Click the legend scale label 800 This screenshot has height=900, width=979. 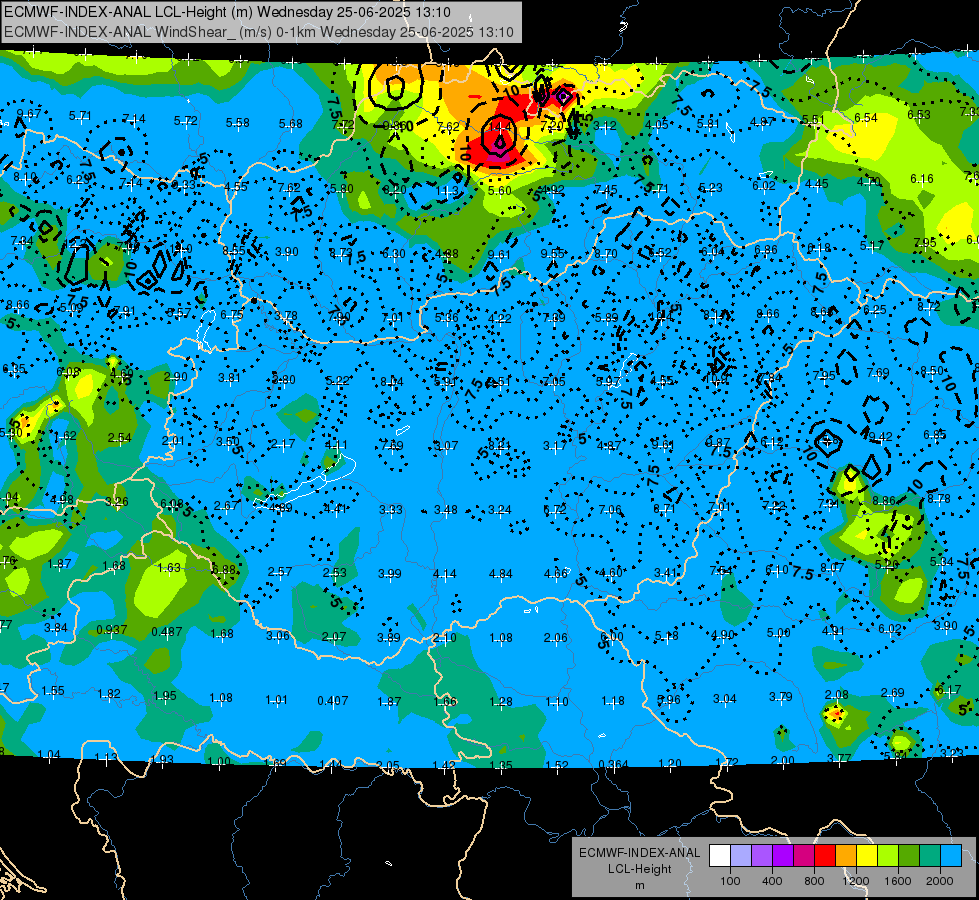814,881
